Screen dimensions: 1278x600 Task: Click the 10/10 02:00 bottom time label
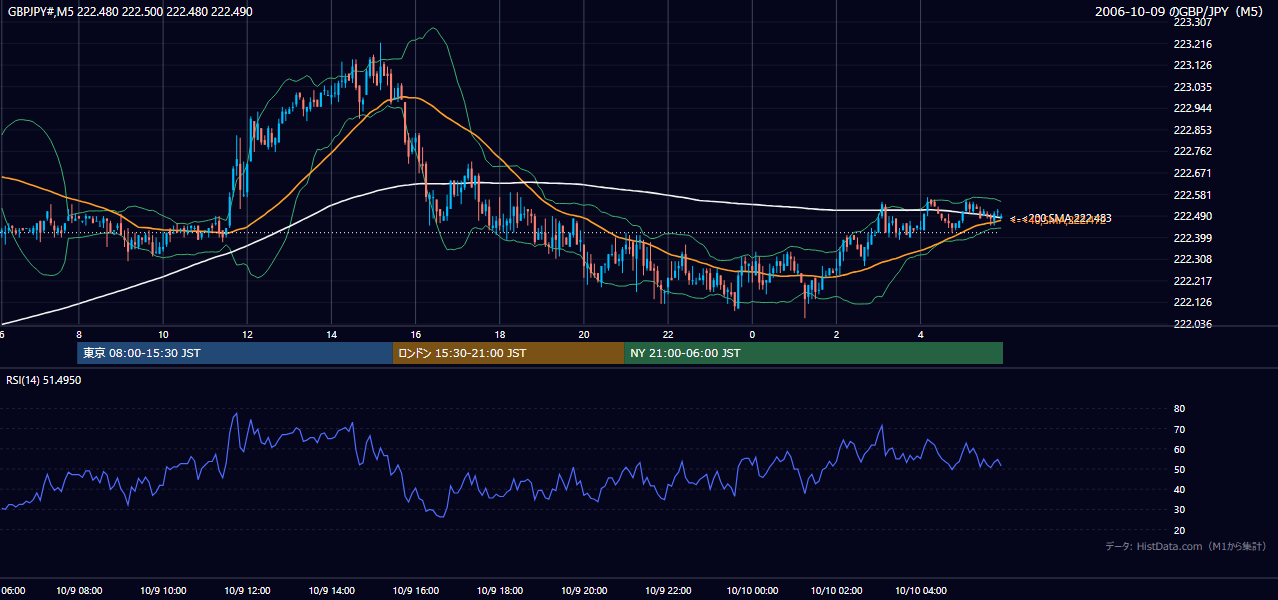836,591
